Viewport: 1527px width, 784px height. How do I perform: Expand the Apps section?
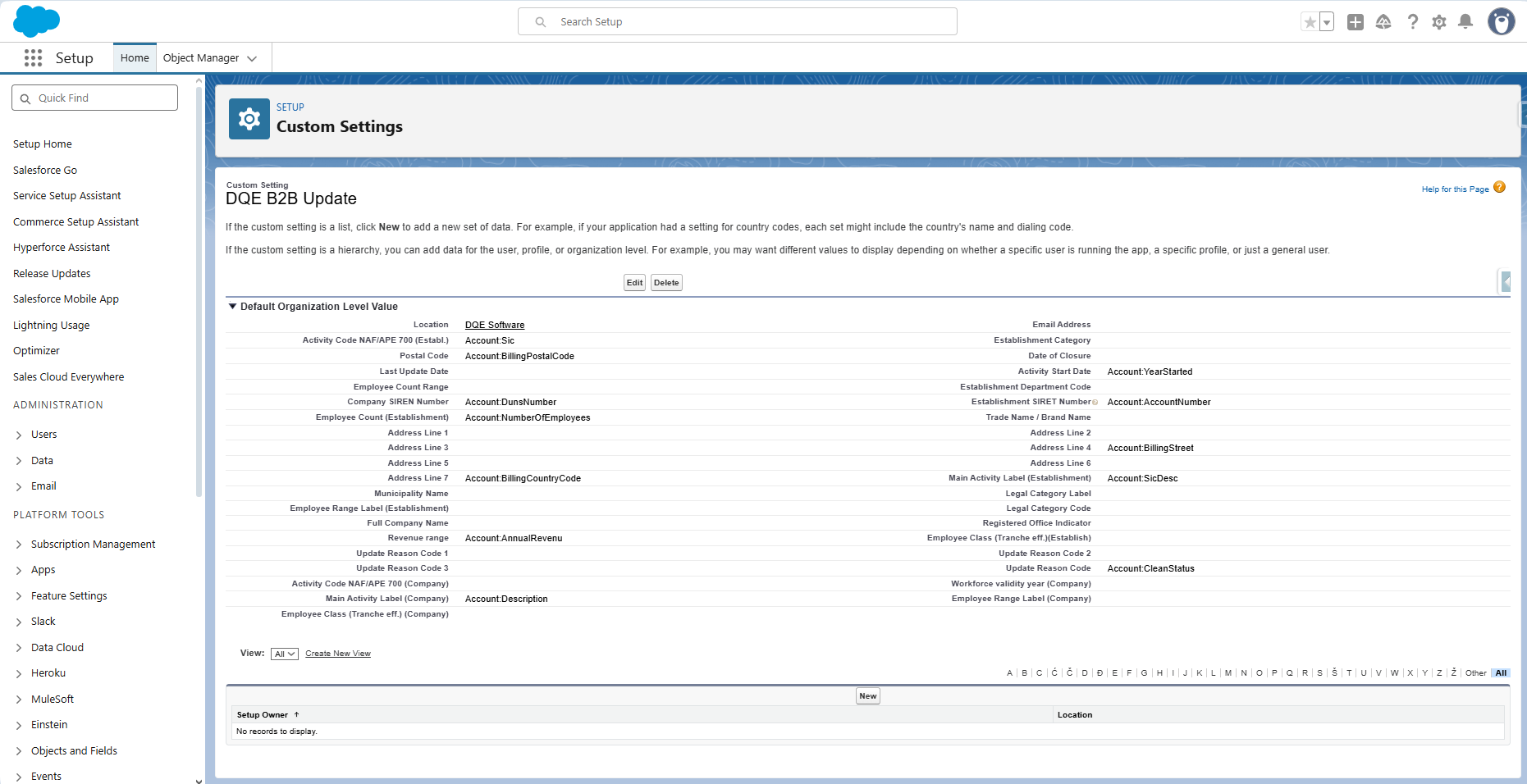19,570
